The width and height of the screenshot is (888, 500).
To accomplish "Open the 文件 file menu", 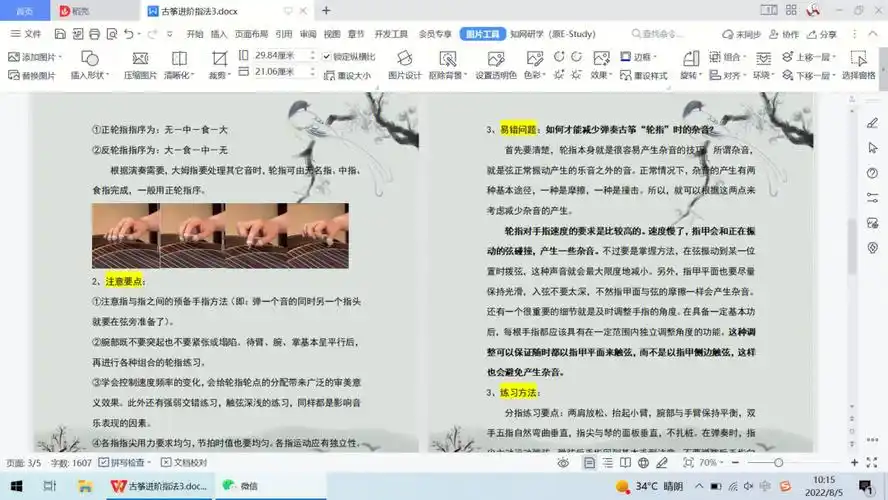I will click(26, 34).
